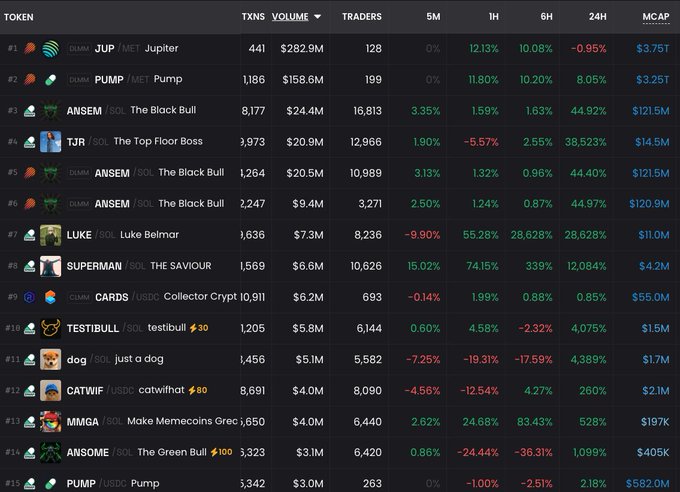Open the MMGA Make Memecoins pair
The width and height of the screenshot is (680, 492).
tap(182, 421)
